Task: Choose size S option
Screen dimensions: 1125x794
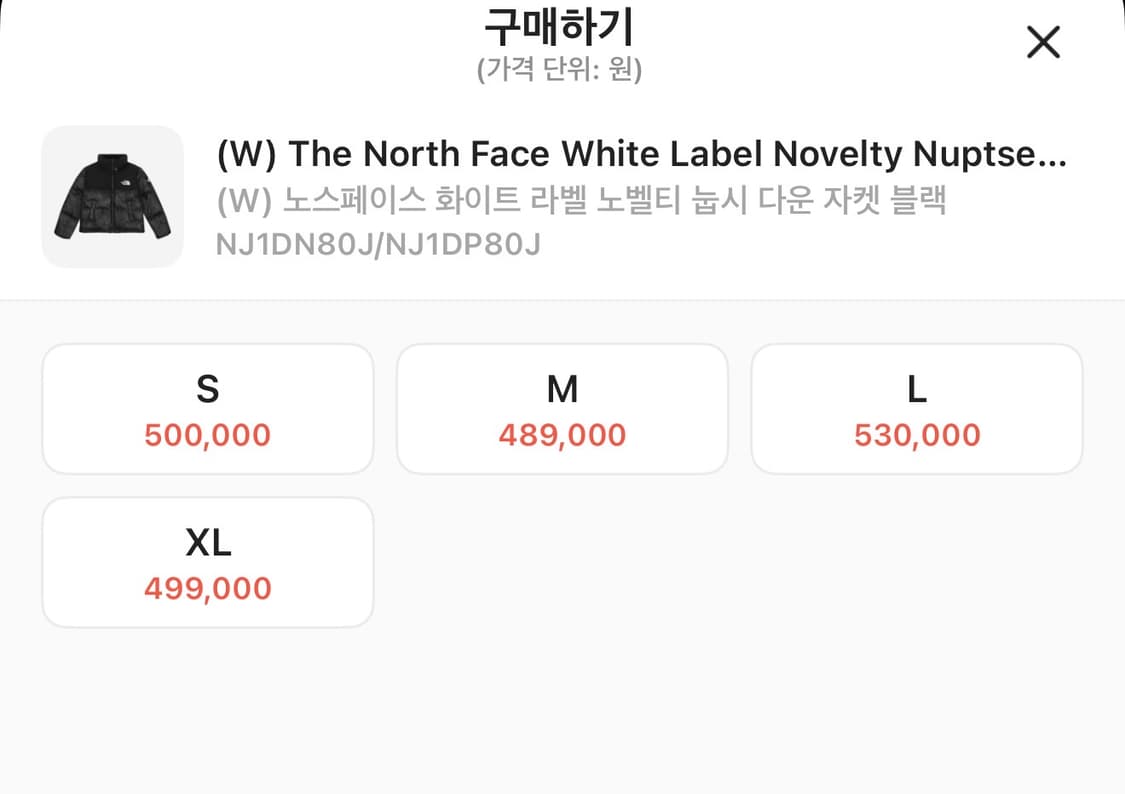Action: [207, 408]
